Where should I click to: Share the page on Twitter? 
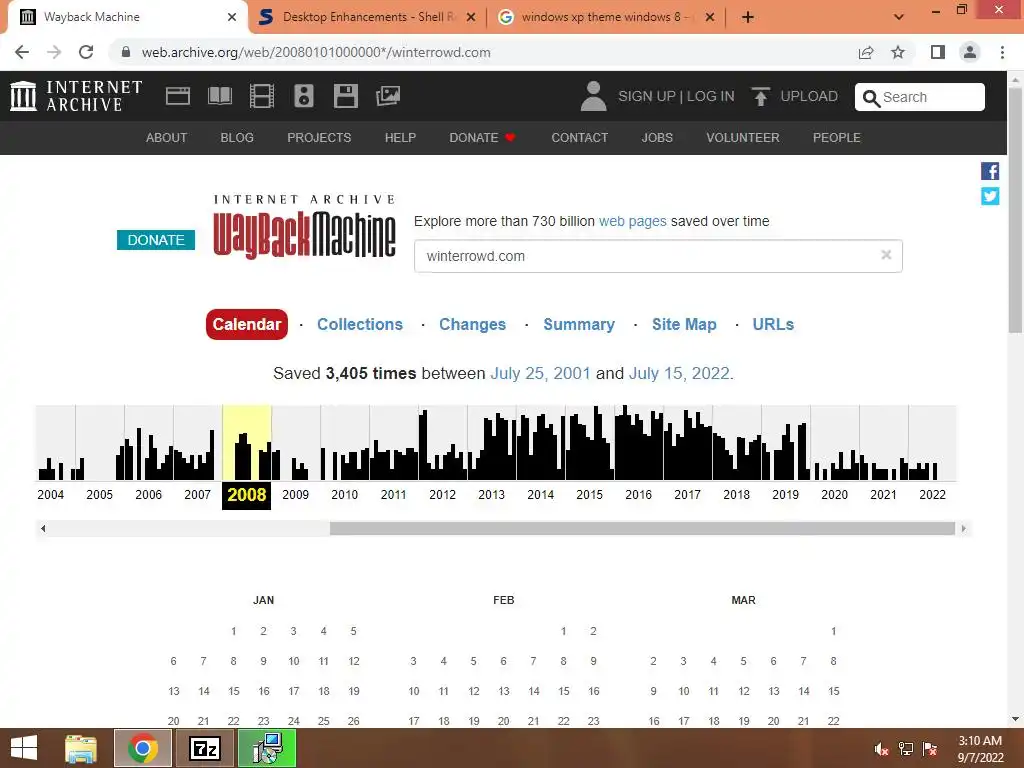point(990,196)
